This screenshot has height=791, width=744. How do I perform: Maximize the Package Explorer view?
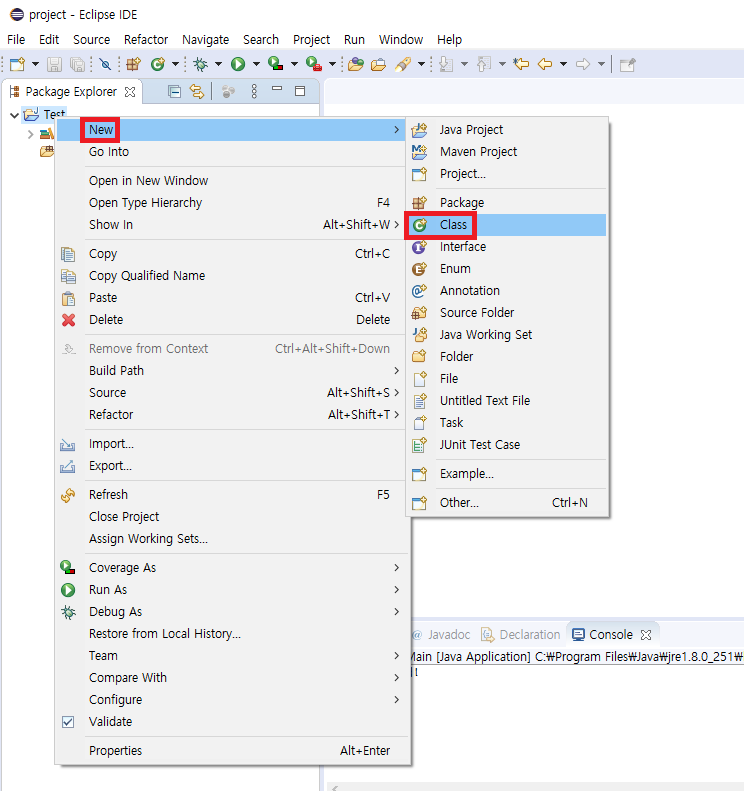click(300, 91)
